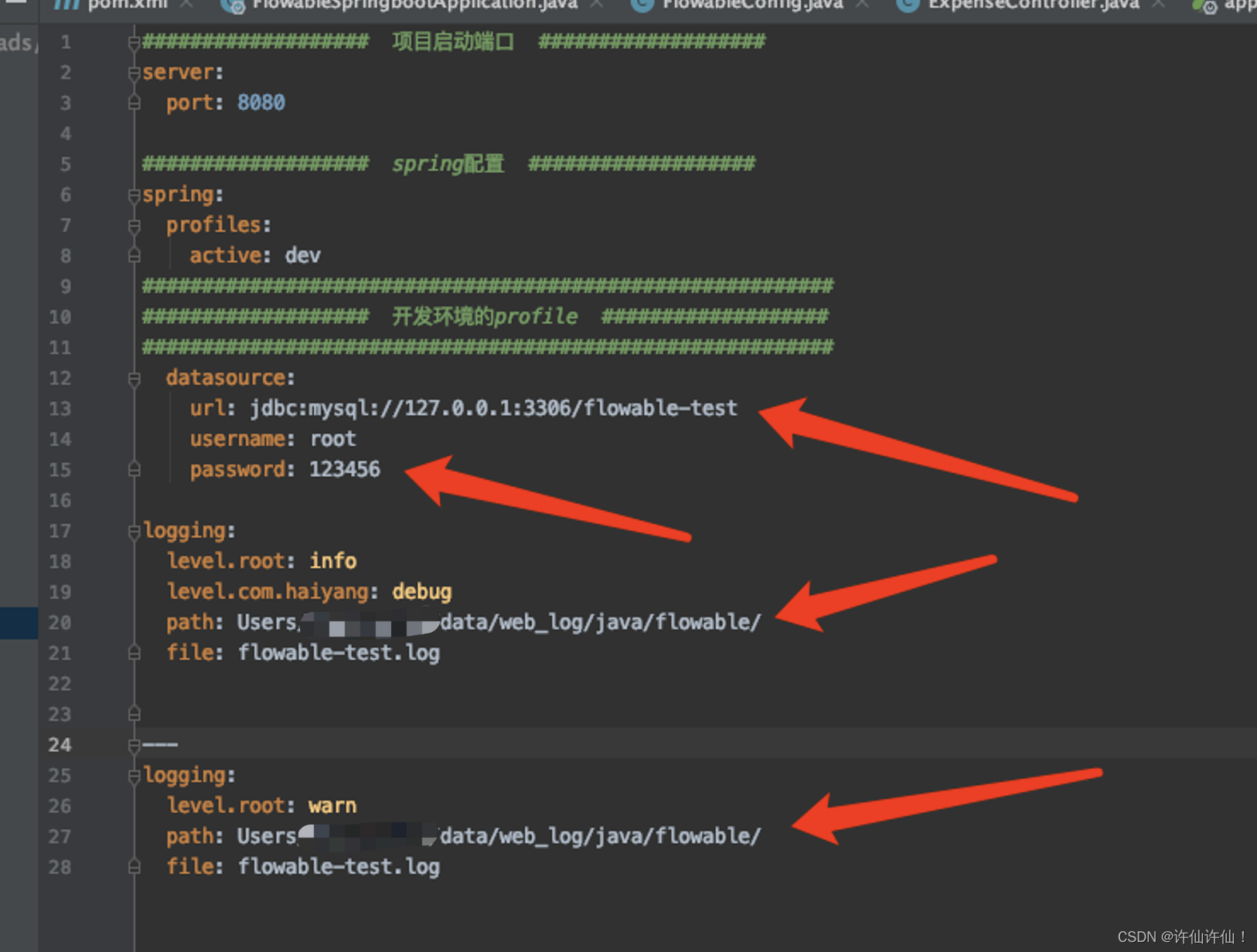Click the Maven icon on the pom.xml tab
Screen dimensions: 1257x952
click(66, 5)
